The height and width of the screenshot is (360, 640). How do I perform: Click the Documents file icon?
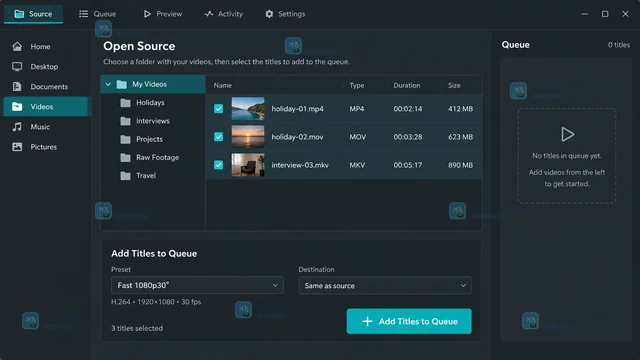17,87
